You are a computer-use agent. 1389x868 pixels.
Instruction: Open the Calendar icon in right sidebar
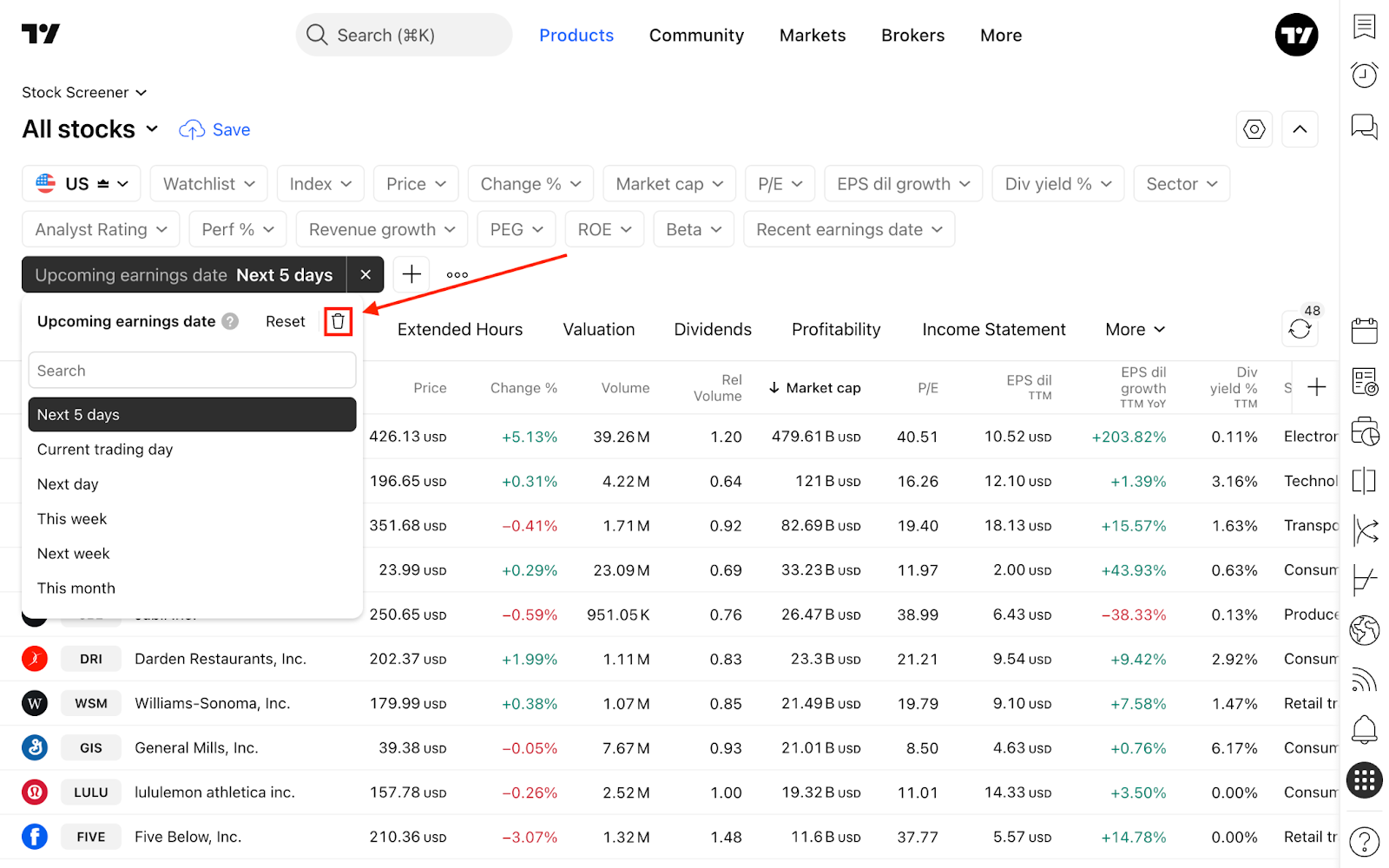point(1365,331)
